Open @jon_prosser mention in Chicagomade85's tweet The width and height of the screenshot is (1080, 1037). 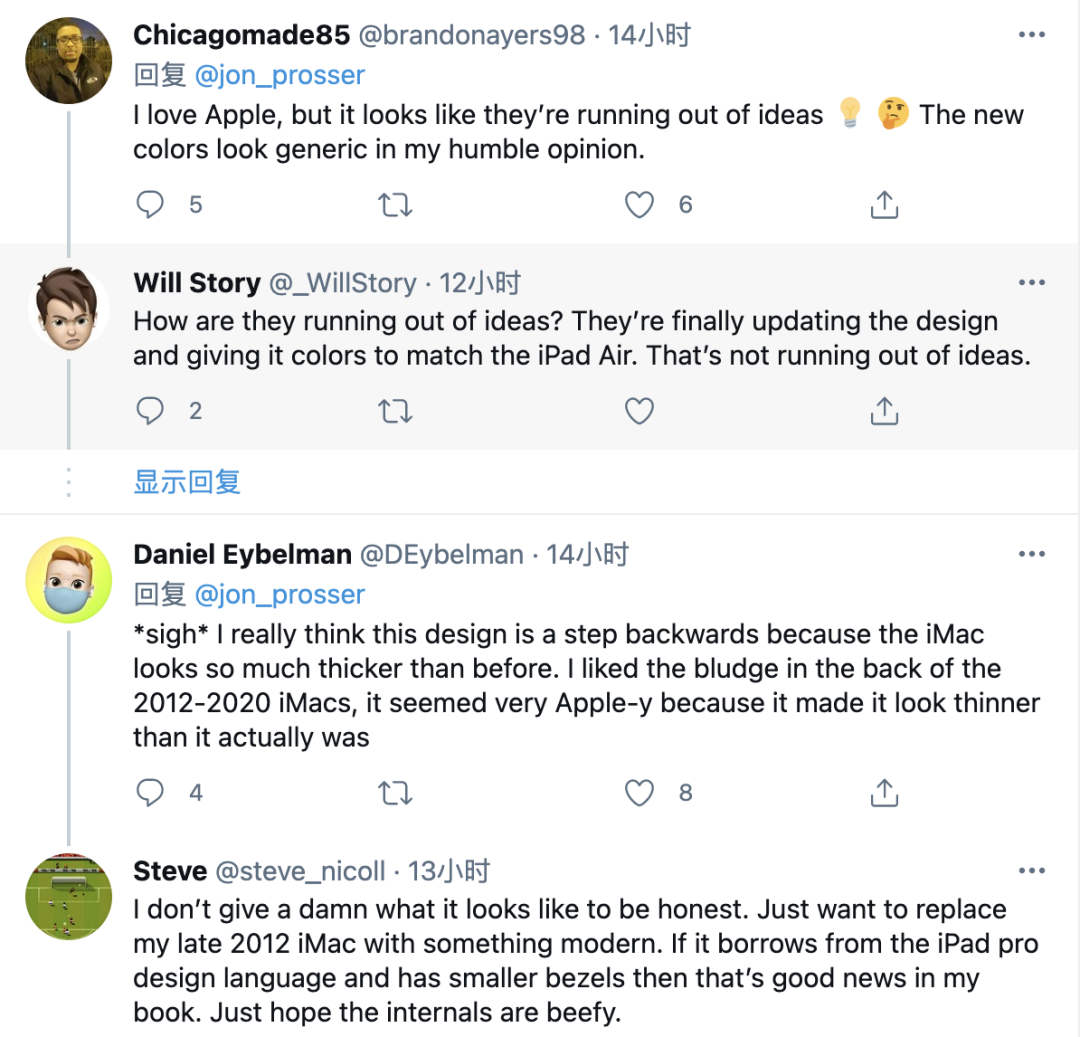[279, 75]
